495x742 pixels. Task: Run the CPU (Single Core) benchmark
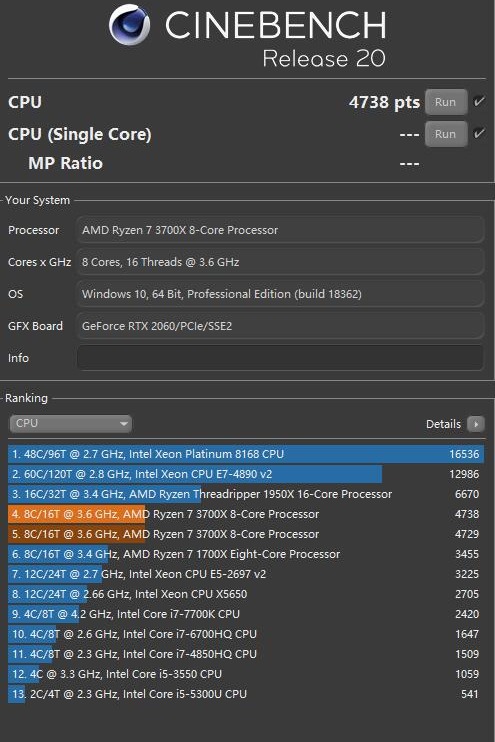[446, 134]
